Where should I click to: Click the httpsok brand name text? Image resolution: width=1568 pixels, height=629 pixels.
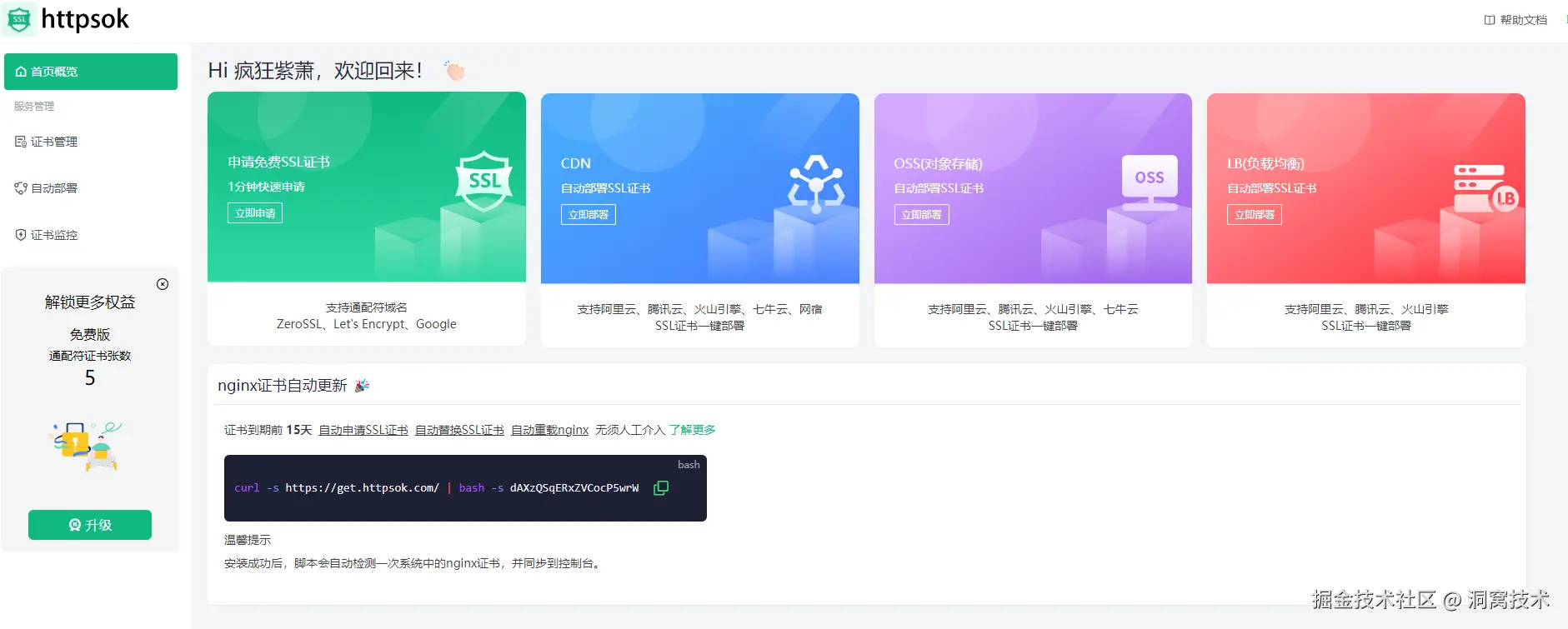(85, 19)
